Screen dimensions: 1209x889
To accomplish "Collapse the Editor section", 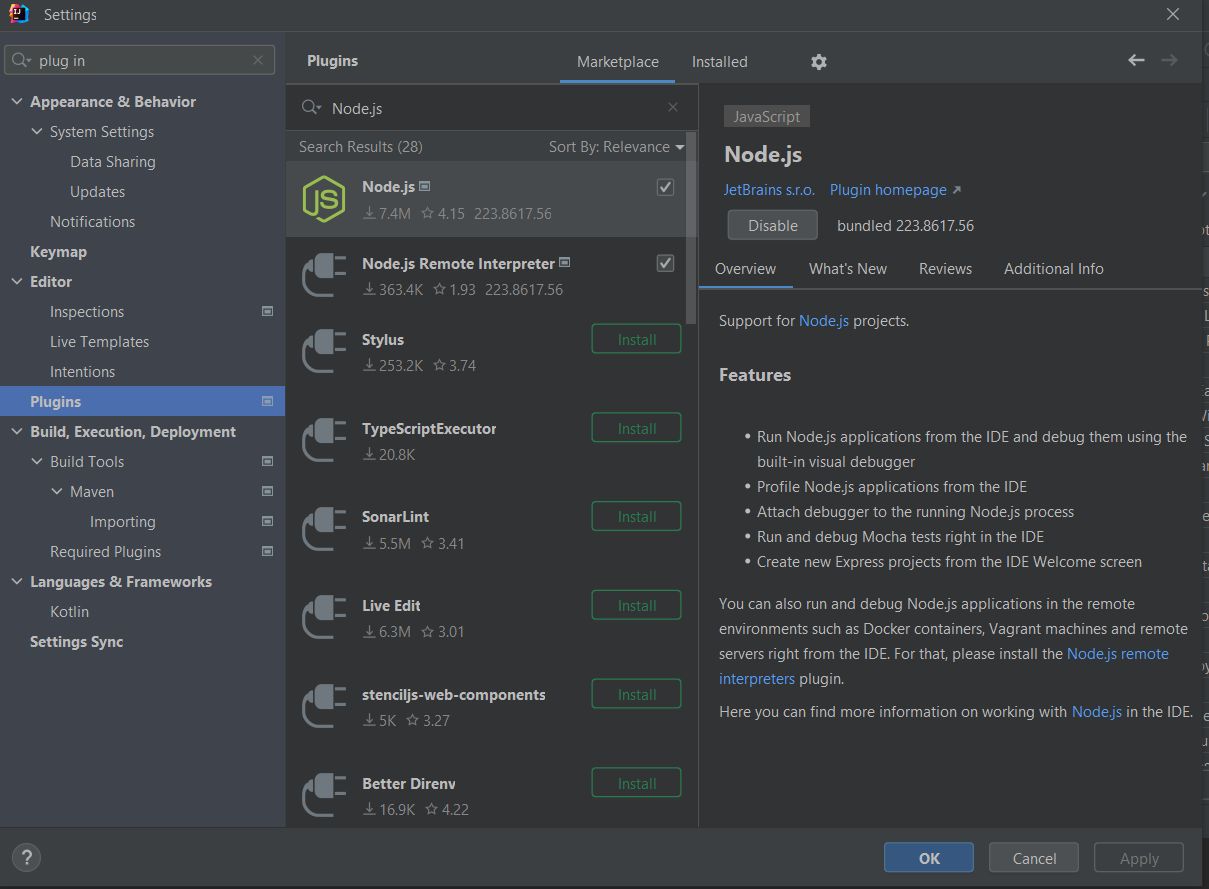I will pos(16,282).
